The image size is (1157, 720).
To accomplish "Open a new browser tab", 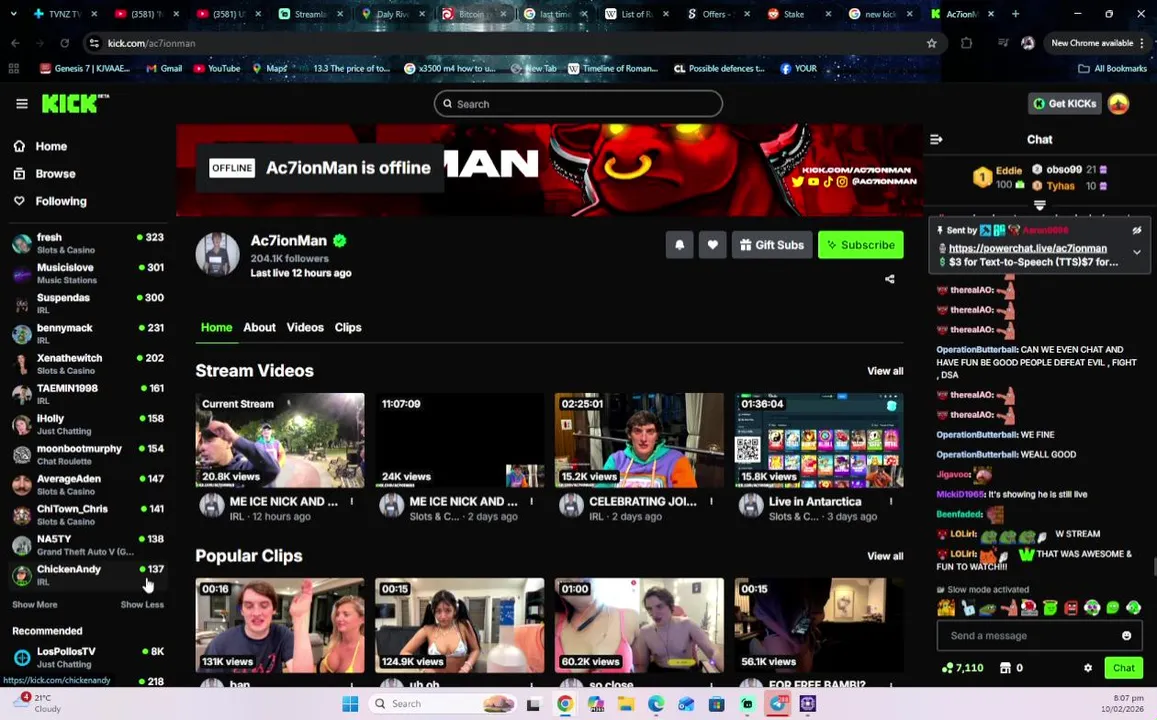I will (1015, 13).
